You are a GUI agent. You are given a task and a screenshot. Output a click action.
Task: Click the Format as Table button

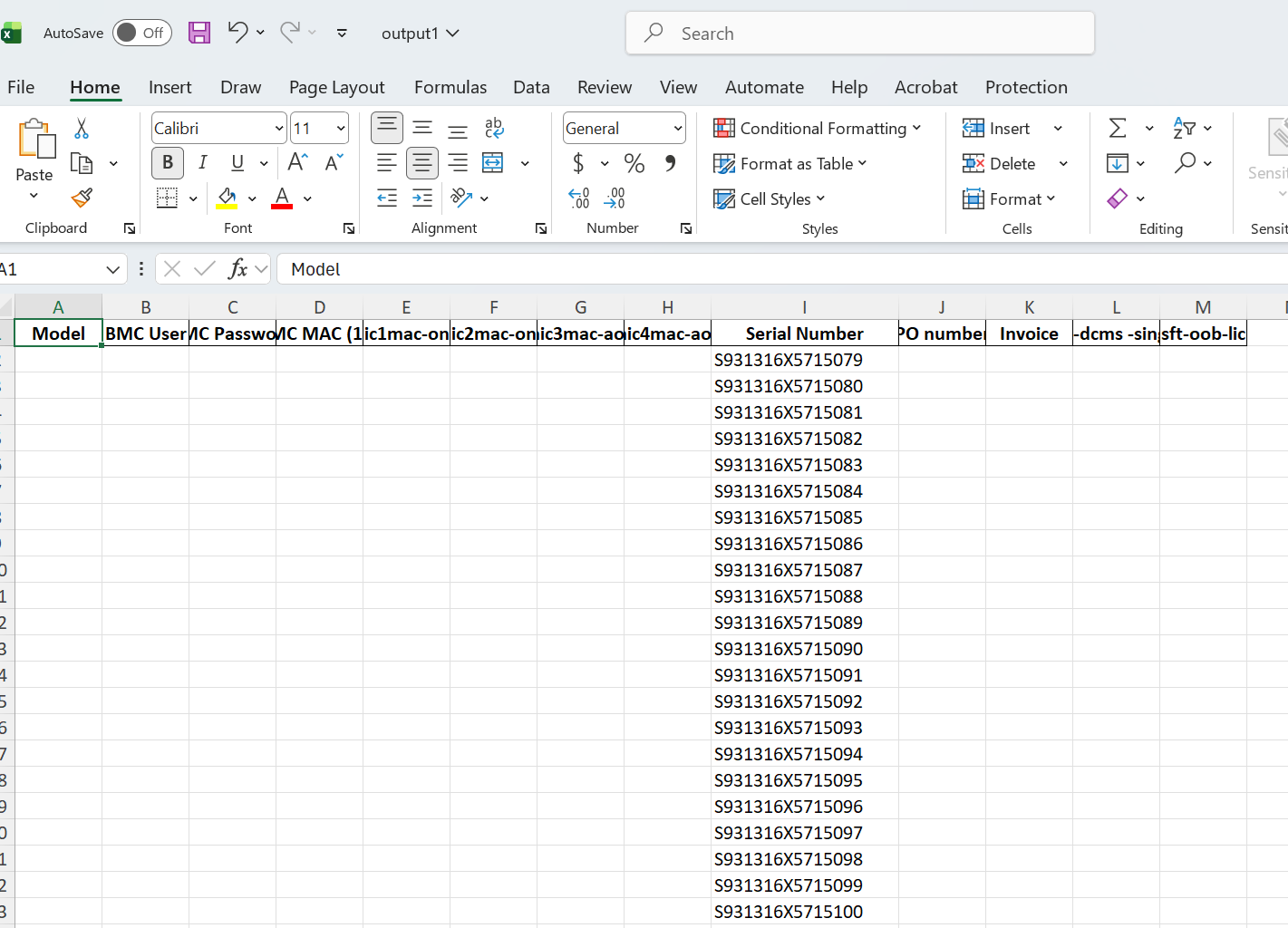click(x=790, y=164)
